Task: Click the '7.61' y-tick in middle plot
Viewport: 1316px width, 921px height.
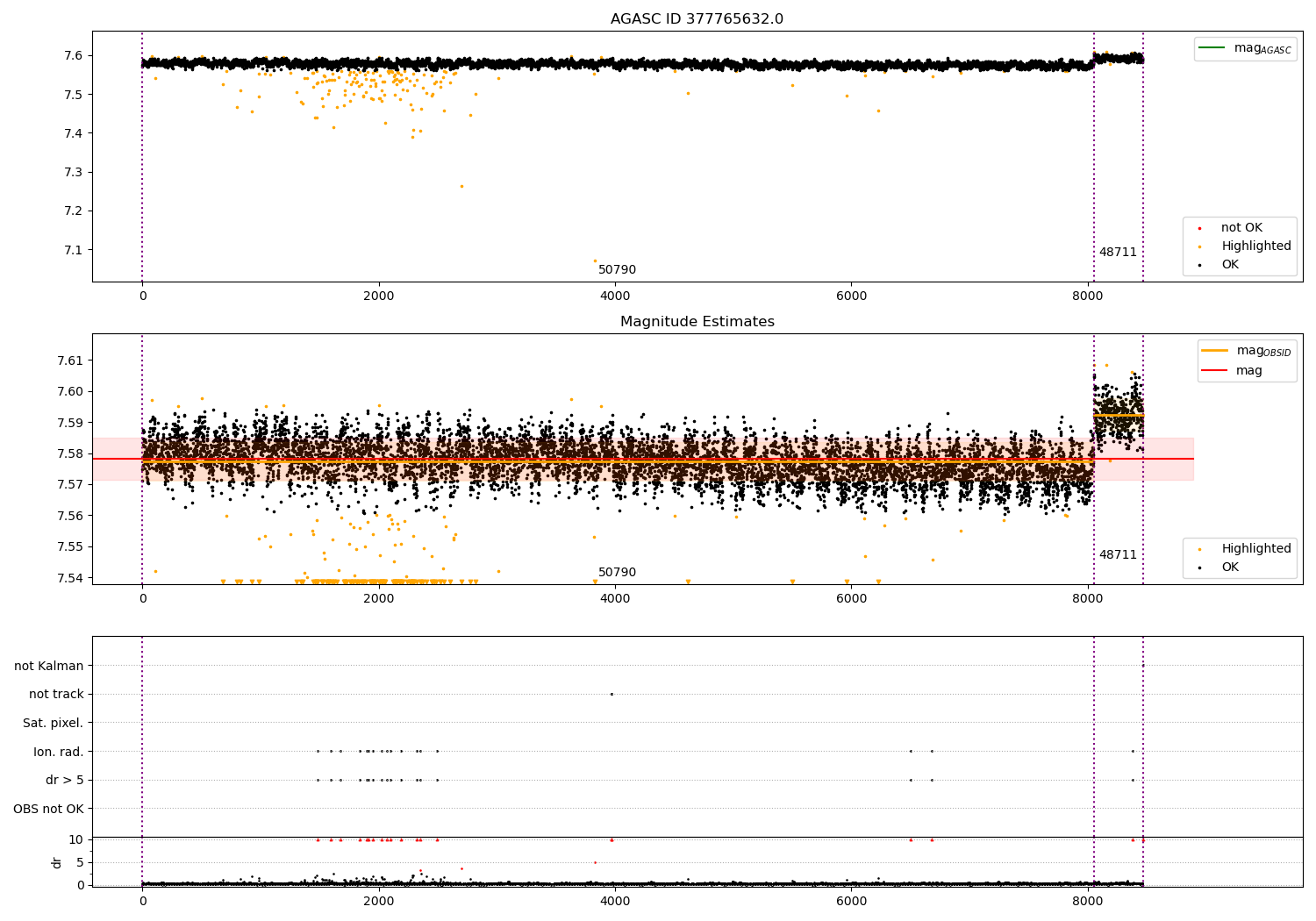Action: [71, 361]
